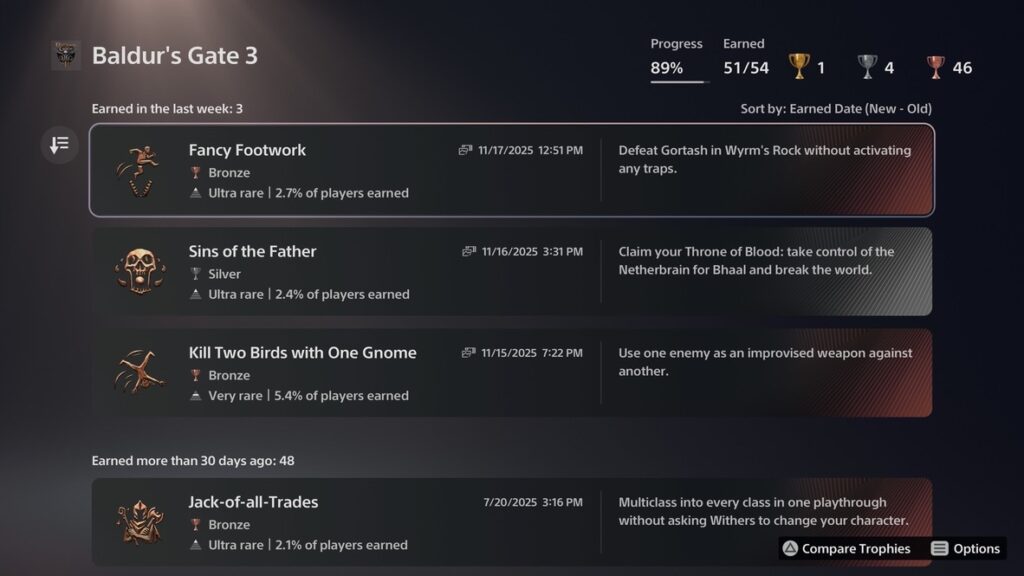Open the Options menu button
This screenshot has width=1024, height=576.
pyautogui.click(x=965, y=548)
